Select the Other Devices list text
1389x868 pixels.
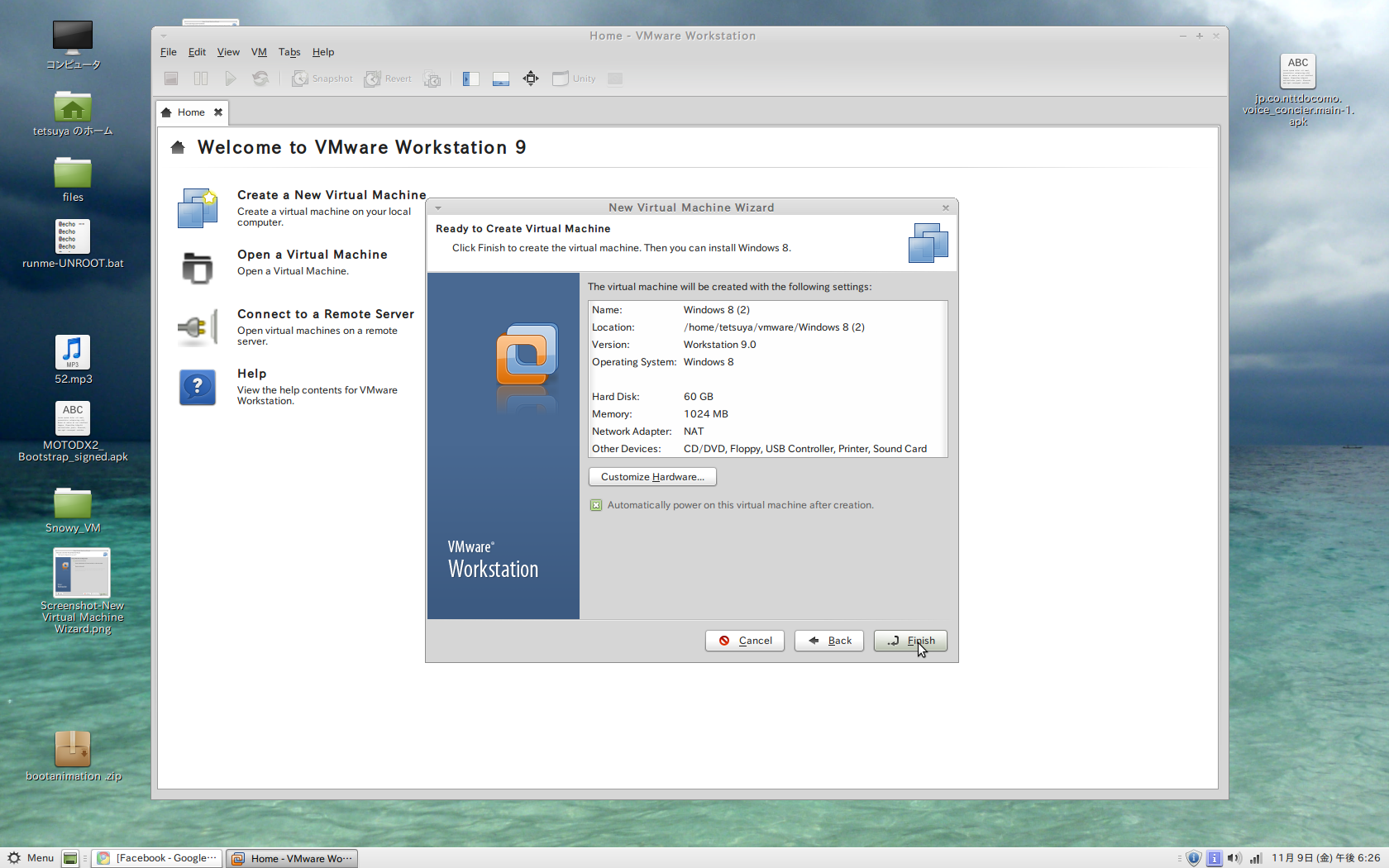[x=805, y=449]
